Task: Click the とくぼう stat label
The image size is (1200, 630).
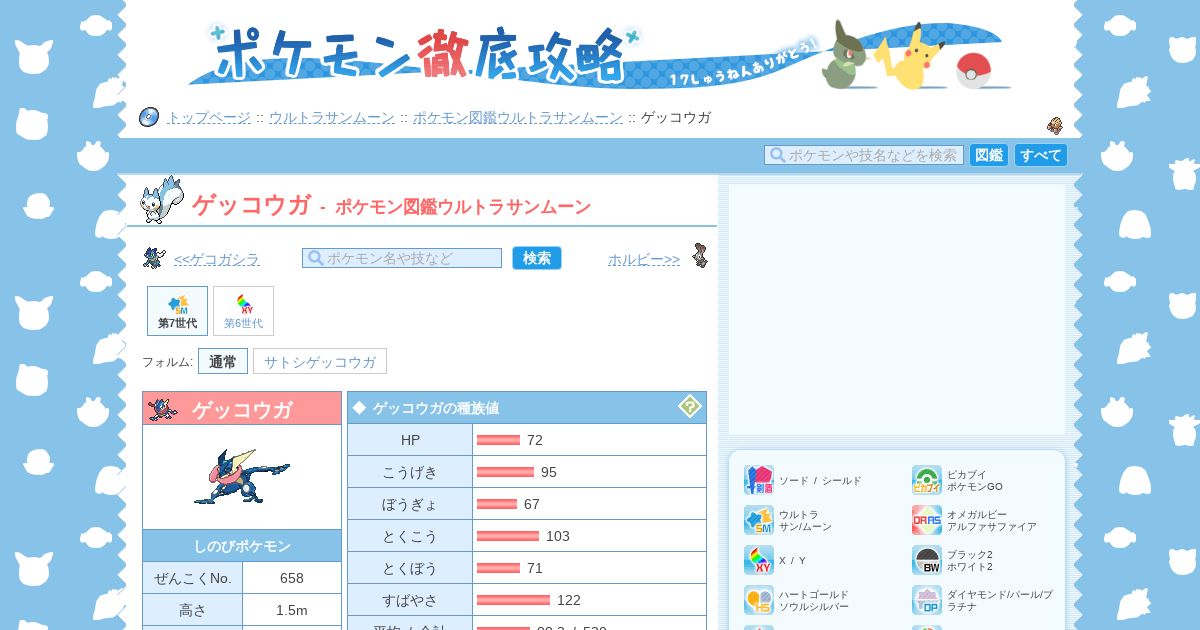Action: coord(410,568)
